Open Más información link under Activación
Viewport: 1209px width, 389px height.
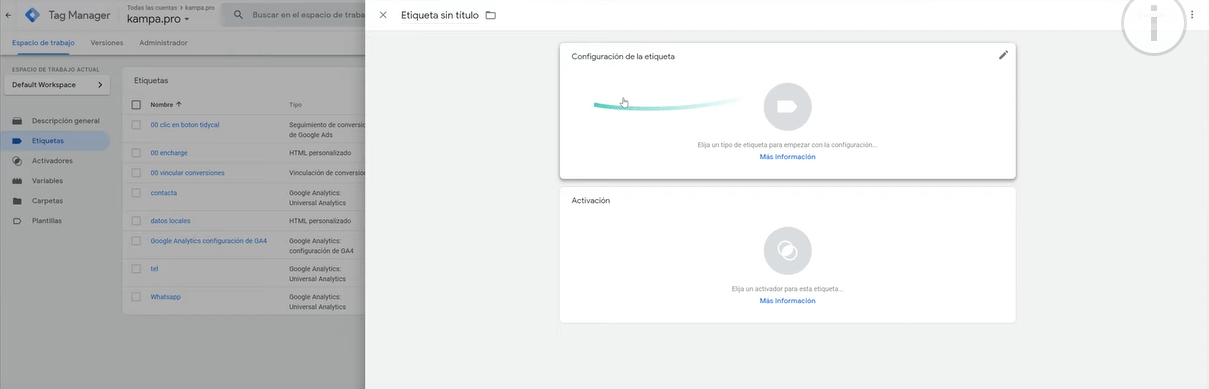coord(787,301)
